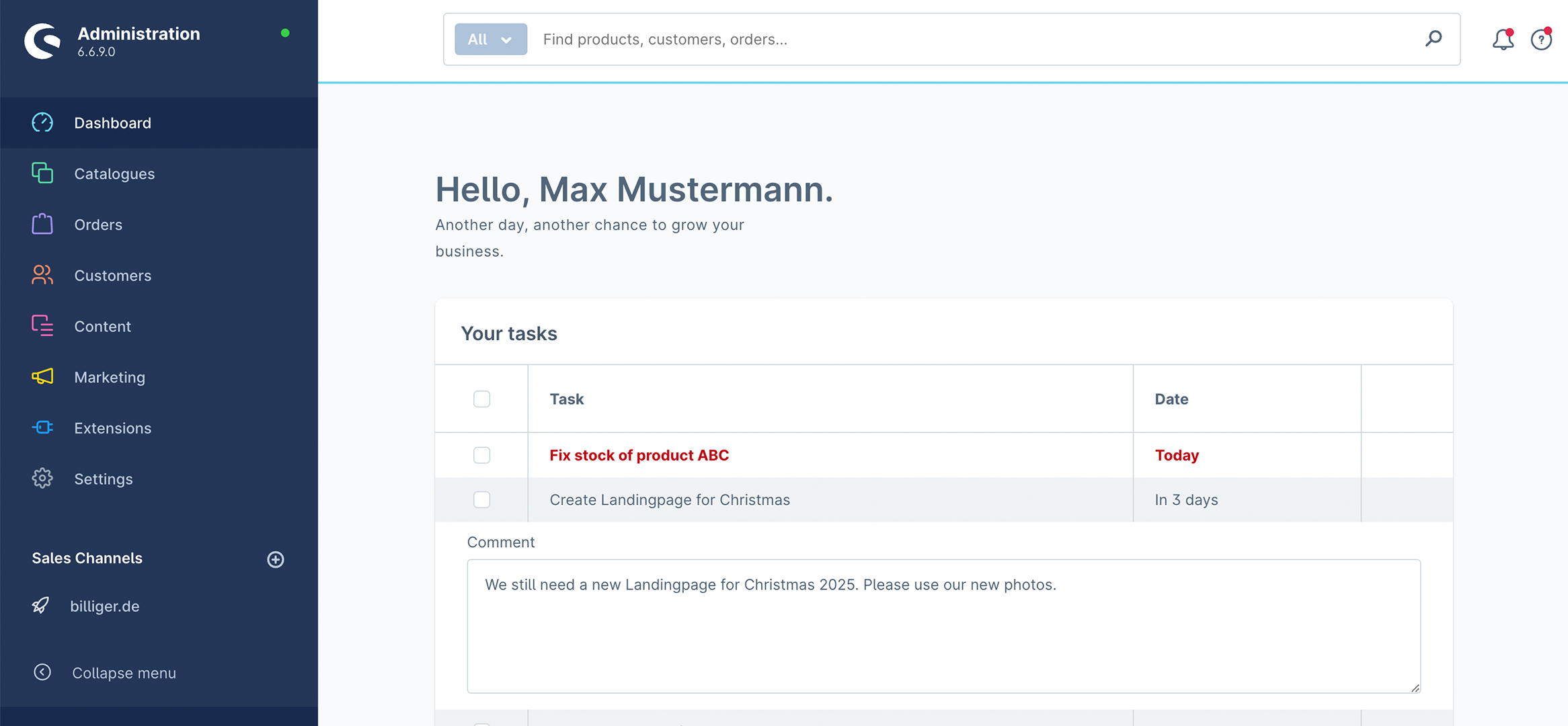Click the Shopware logo icon
Screen dimensions: 1568x726
click(x=42, y=41)
